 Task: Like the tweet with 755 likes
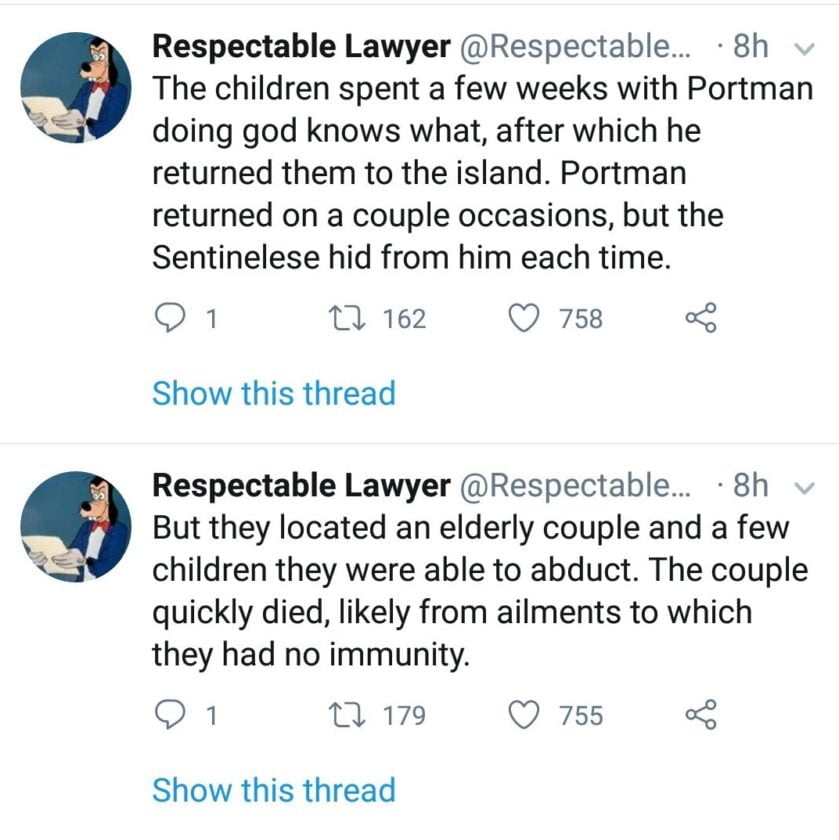[x=522, y=715]
